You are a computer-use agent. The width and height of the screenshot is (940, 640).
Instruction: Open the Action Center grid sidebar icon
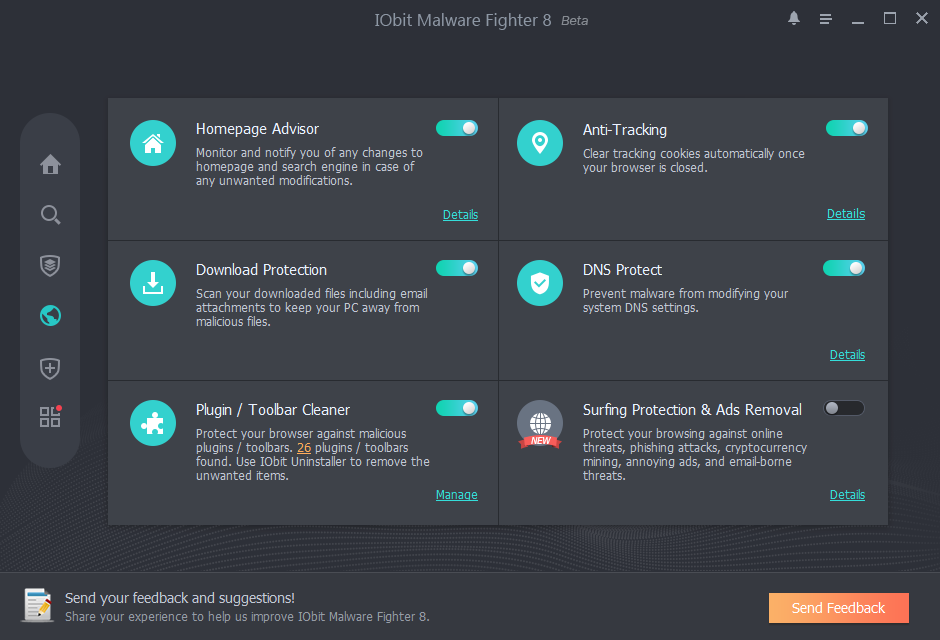tap(50, 417)
